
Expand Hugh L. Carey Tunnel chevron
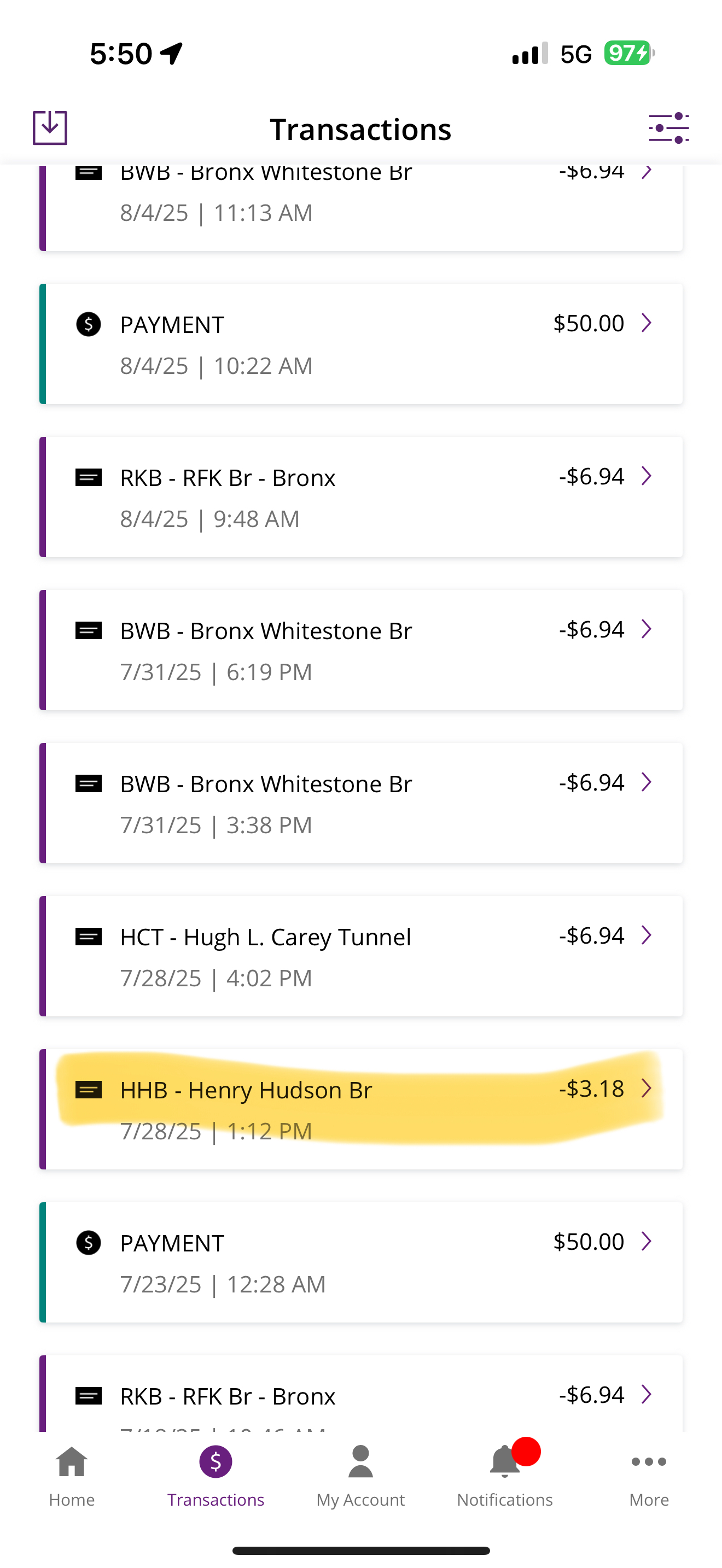click(647, 935)
